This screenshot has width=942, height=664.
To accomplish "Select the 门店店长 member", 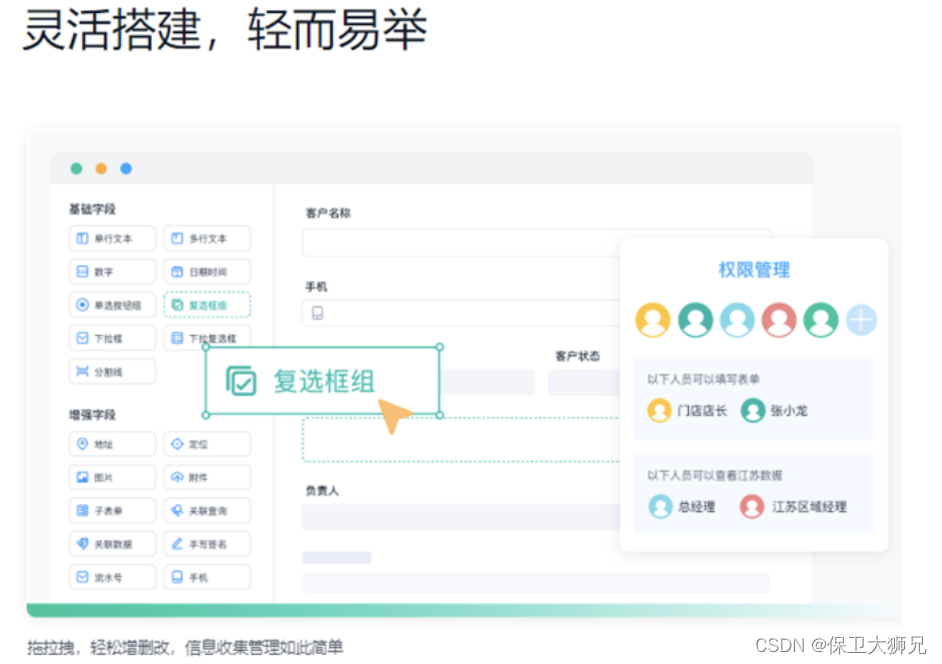I will (687, 410).
